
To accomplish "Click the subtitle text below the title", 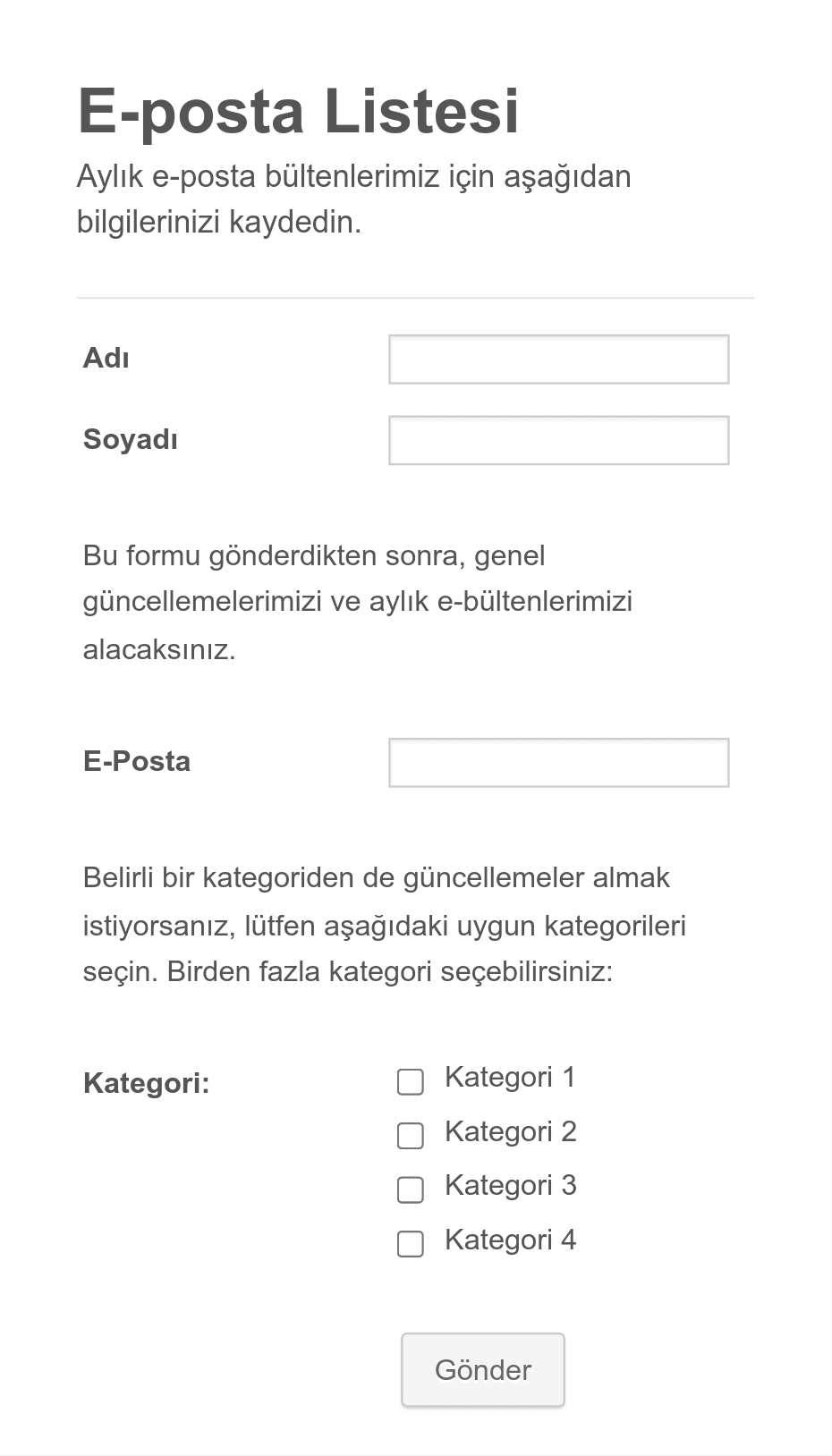I will 355,199.
